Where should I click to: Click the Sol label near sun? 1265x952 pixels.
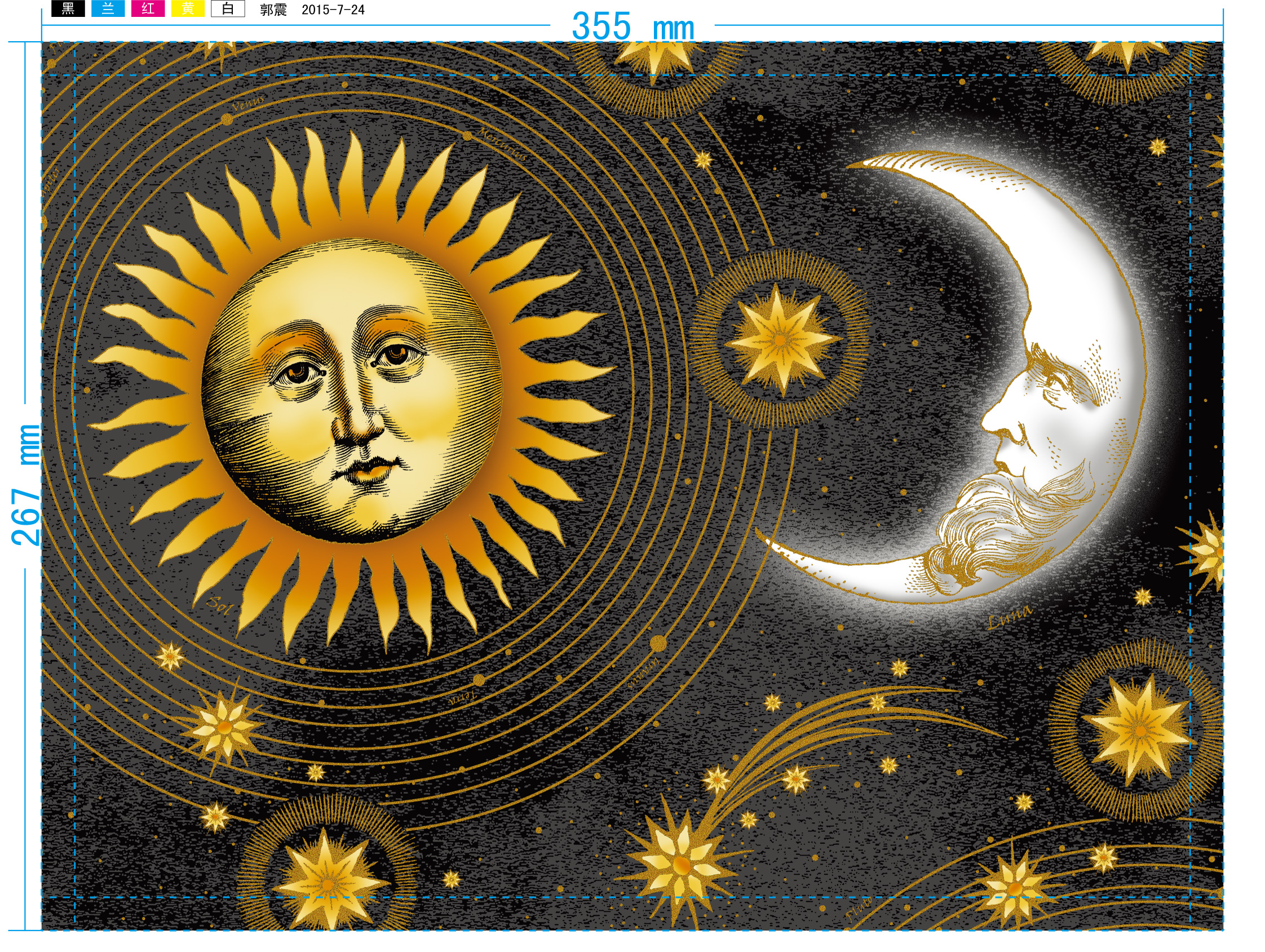pyautogui.click(x=220, y=605)
